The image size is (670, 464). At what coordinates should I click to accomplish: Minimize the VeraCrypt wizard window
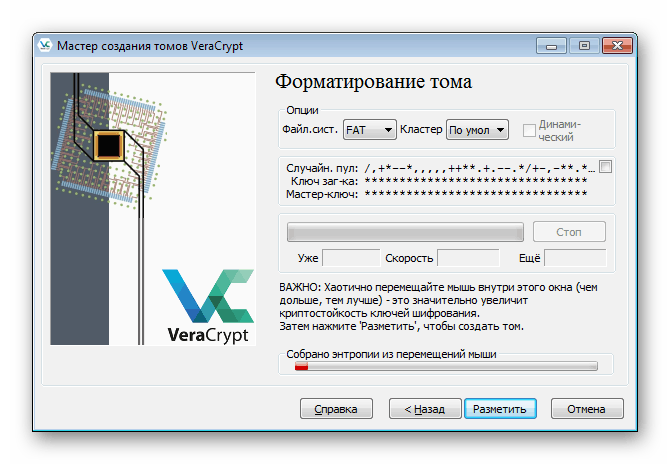click(x=551, y=45)
